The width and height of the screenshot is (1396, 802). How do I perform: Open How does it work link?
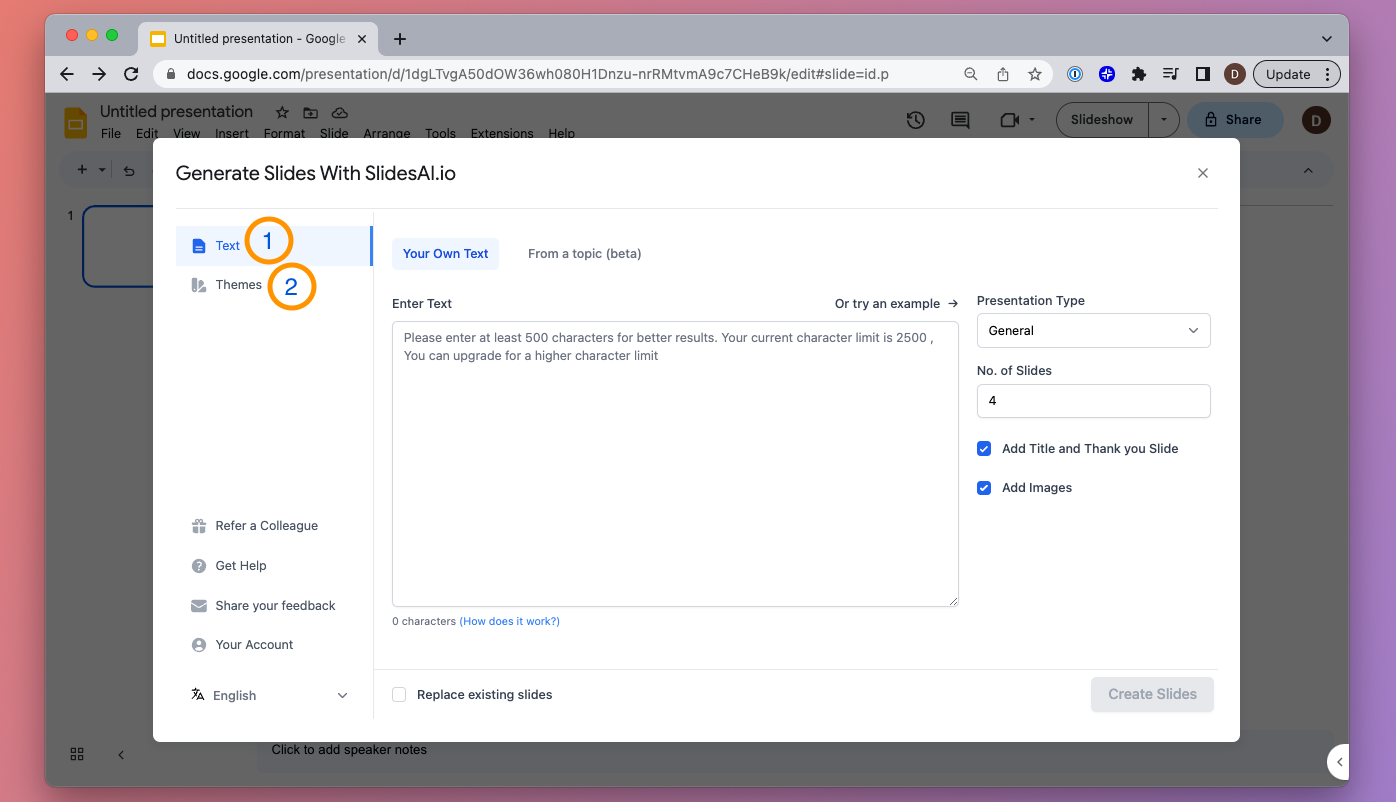[x=509, y=622]
